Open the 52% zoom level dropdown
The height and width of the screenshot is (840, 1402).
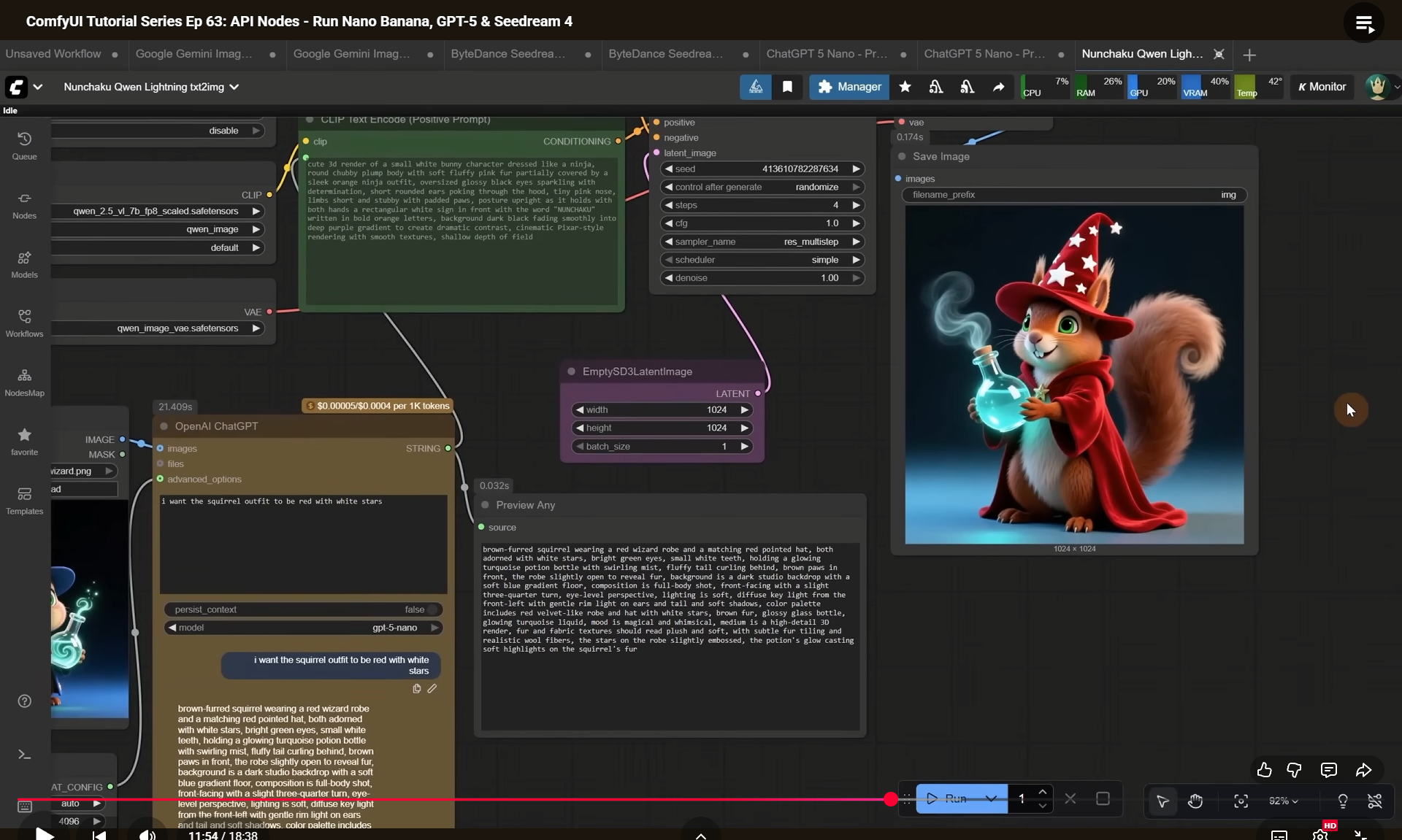pyautogui.click(x=1283, y=801)
